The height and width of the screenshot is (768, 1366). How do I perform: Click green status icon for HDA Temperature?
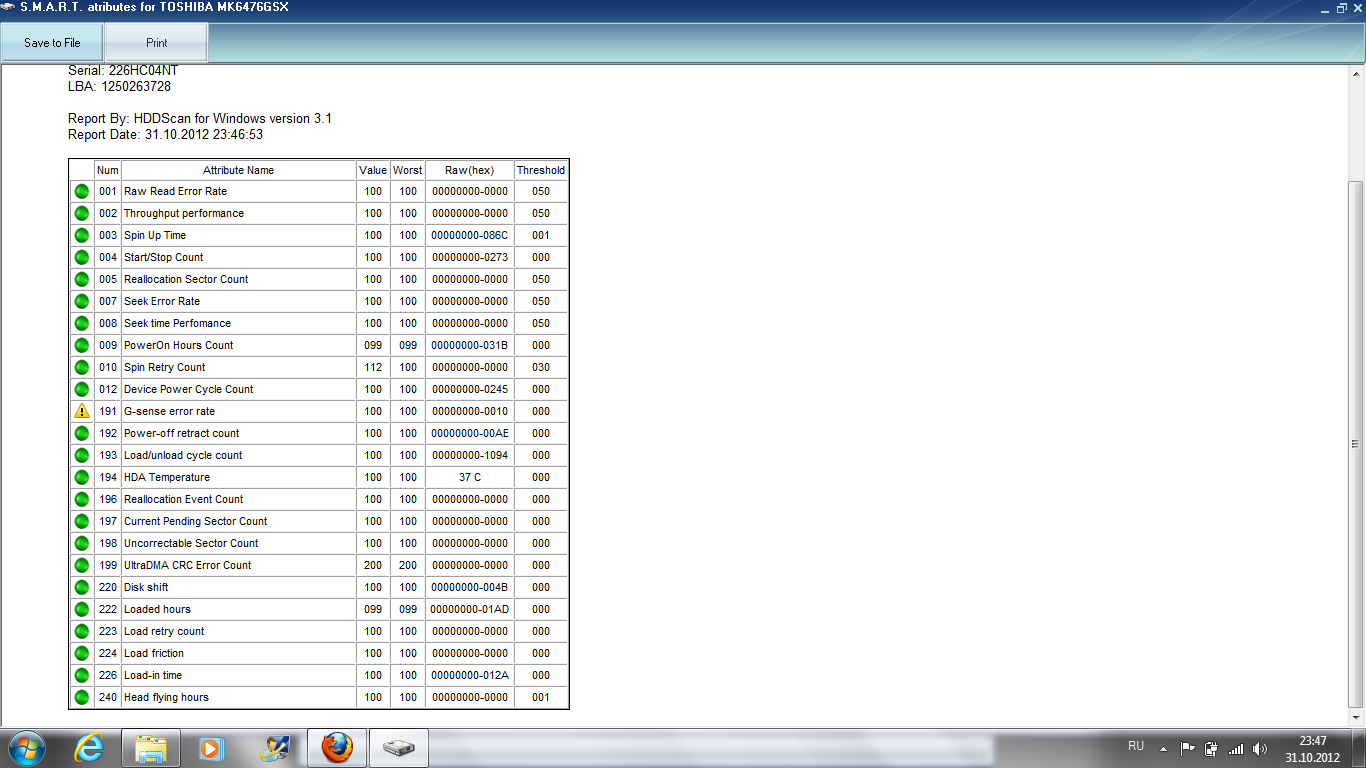82,477
